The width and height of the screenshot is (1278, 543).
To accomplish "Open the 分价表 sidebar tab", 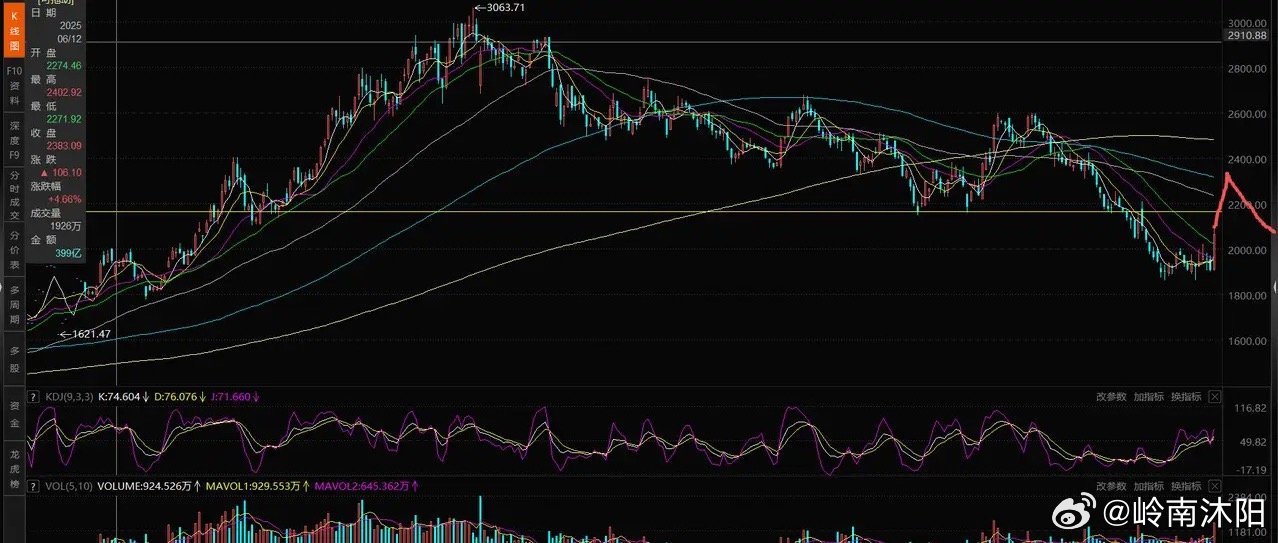I will point(14,250).
